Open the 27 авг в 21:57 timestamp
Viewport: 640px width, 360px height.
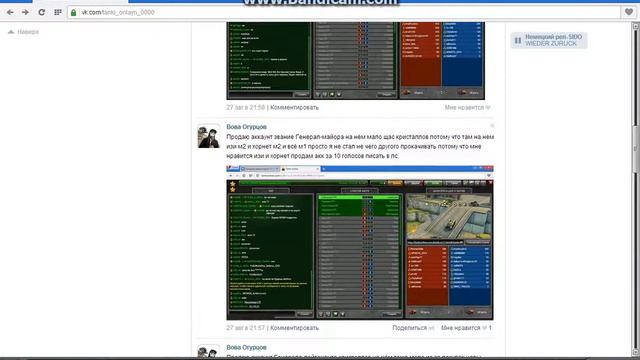click(246, 328)
